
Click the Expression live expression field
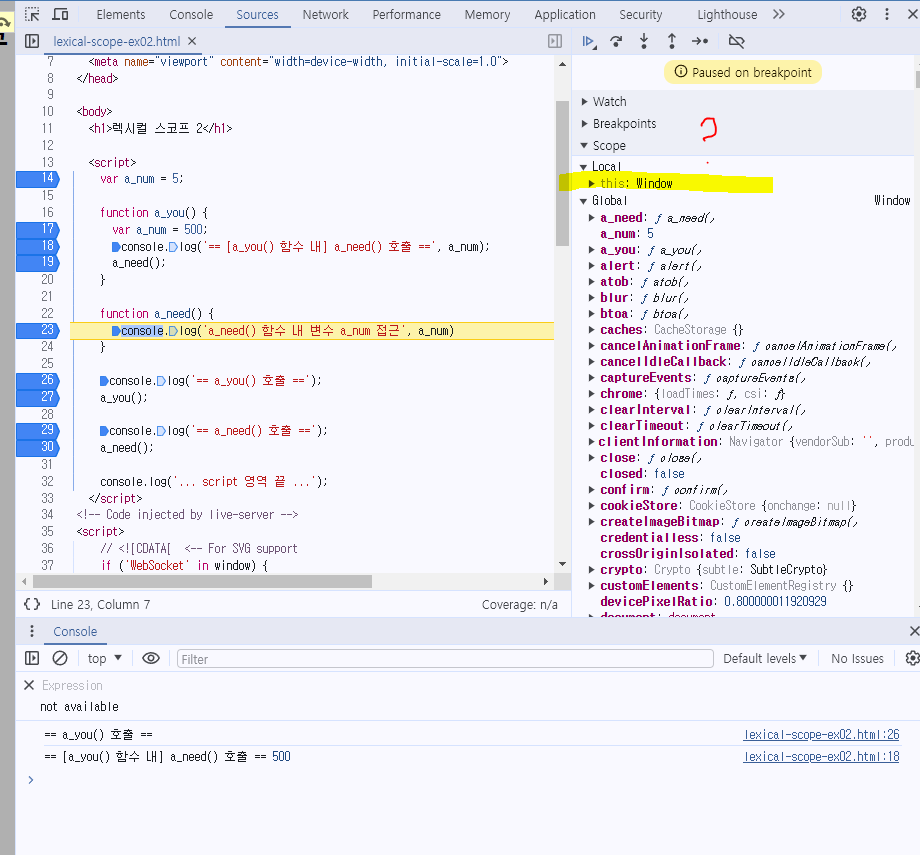[72, 685]
